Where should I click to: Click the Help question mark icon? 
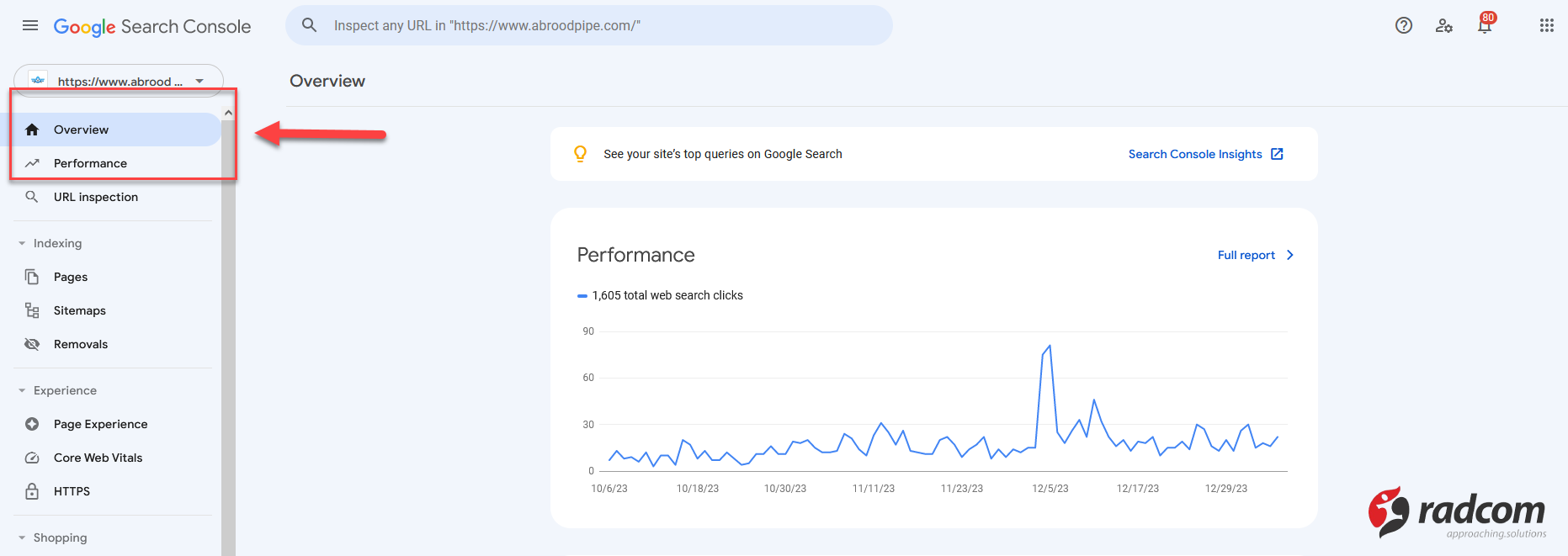[x=1403, y=25]
